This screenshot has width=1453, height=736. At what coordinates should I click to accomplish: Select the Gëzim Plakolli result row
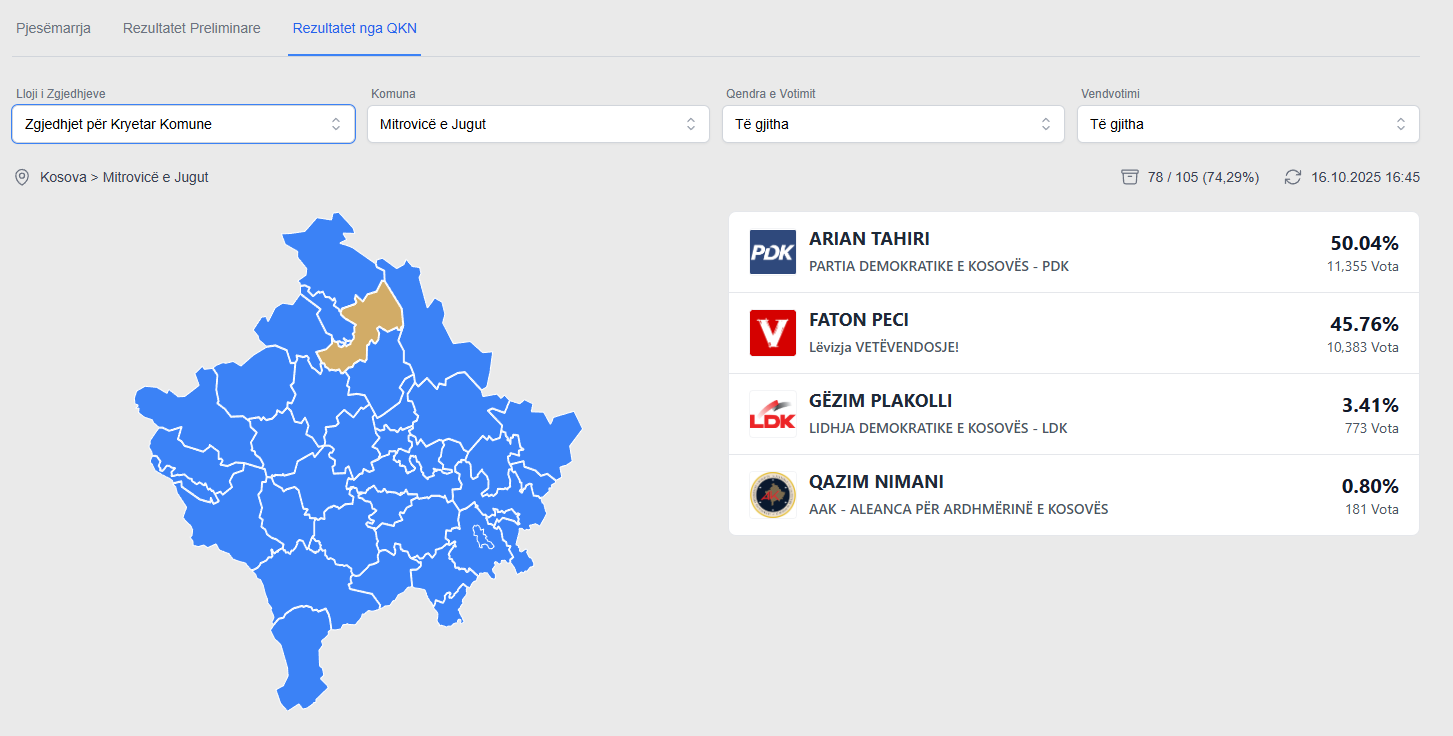point(1073,414)
